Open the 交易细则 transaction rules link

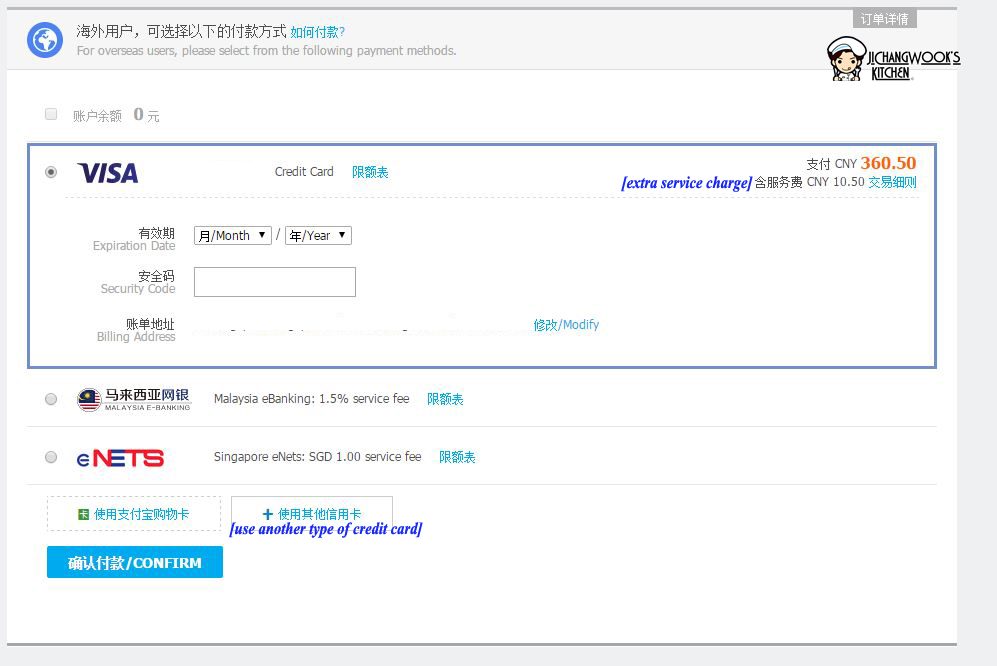click(x=892, y=182)
